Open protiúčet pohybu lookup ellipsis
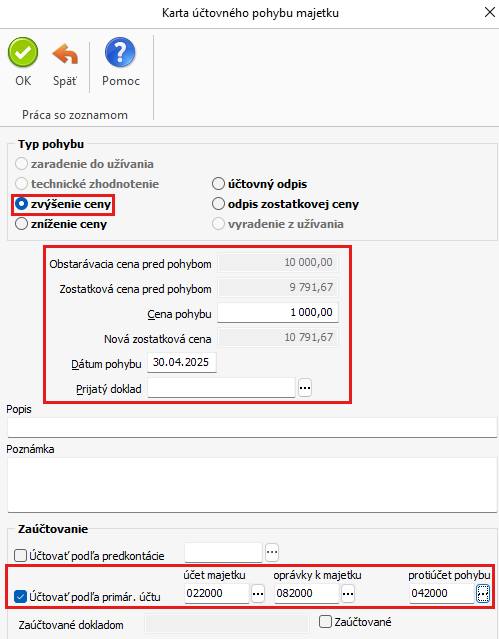 [483, 593]
